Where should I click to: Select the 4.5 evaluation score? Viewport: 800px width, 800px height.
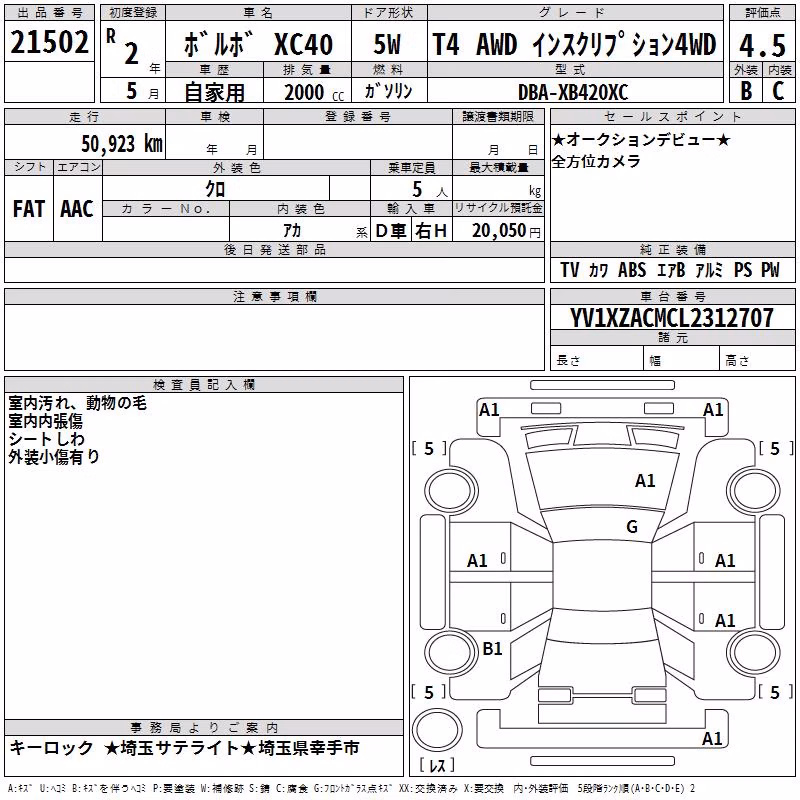pos(762,45)
